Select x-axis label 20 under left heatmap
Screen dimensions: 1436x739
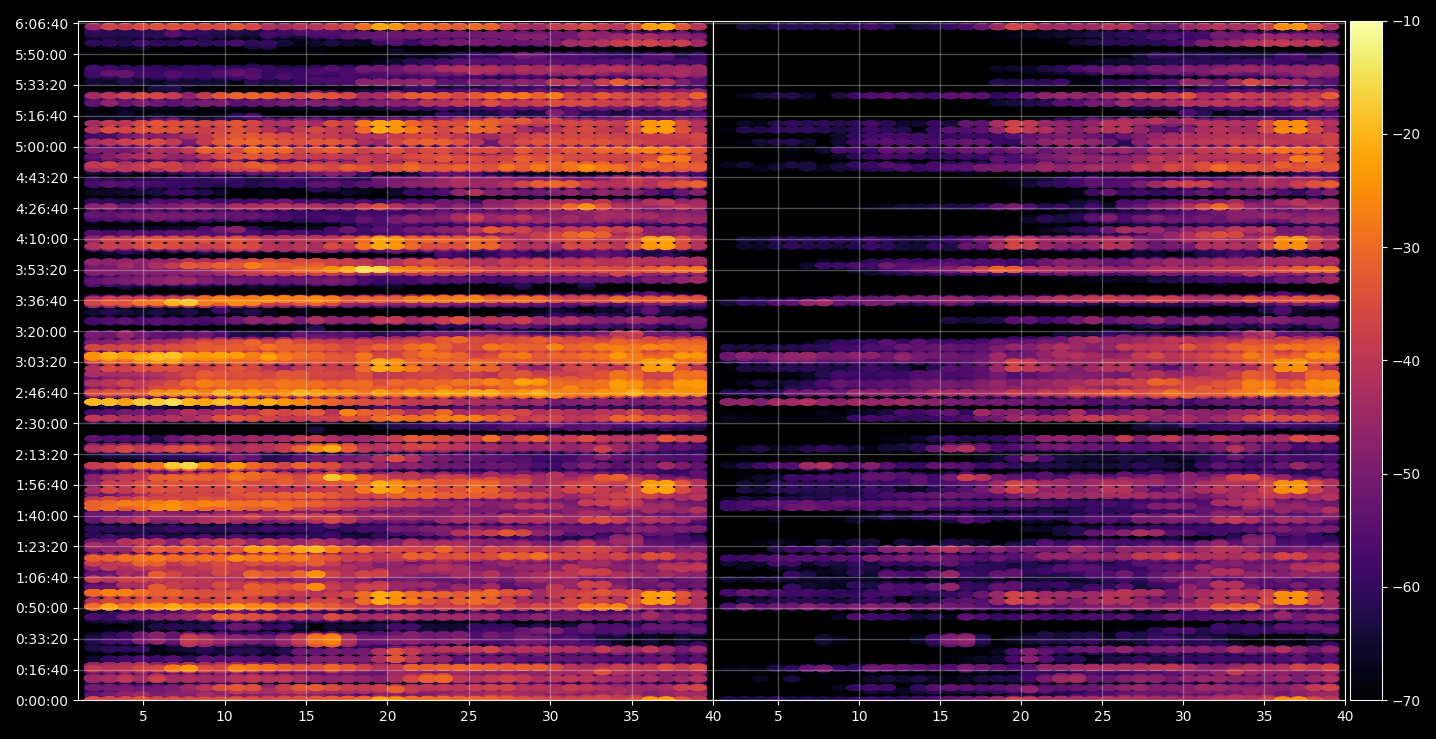tap(387, 716)
